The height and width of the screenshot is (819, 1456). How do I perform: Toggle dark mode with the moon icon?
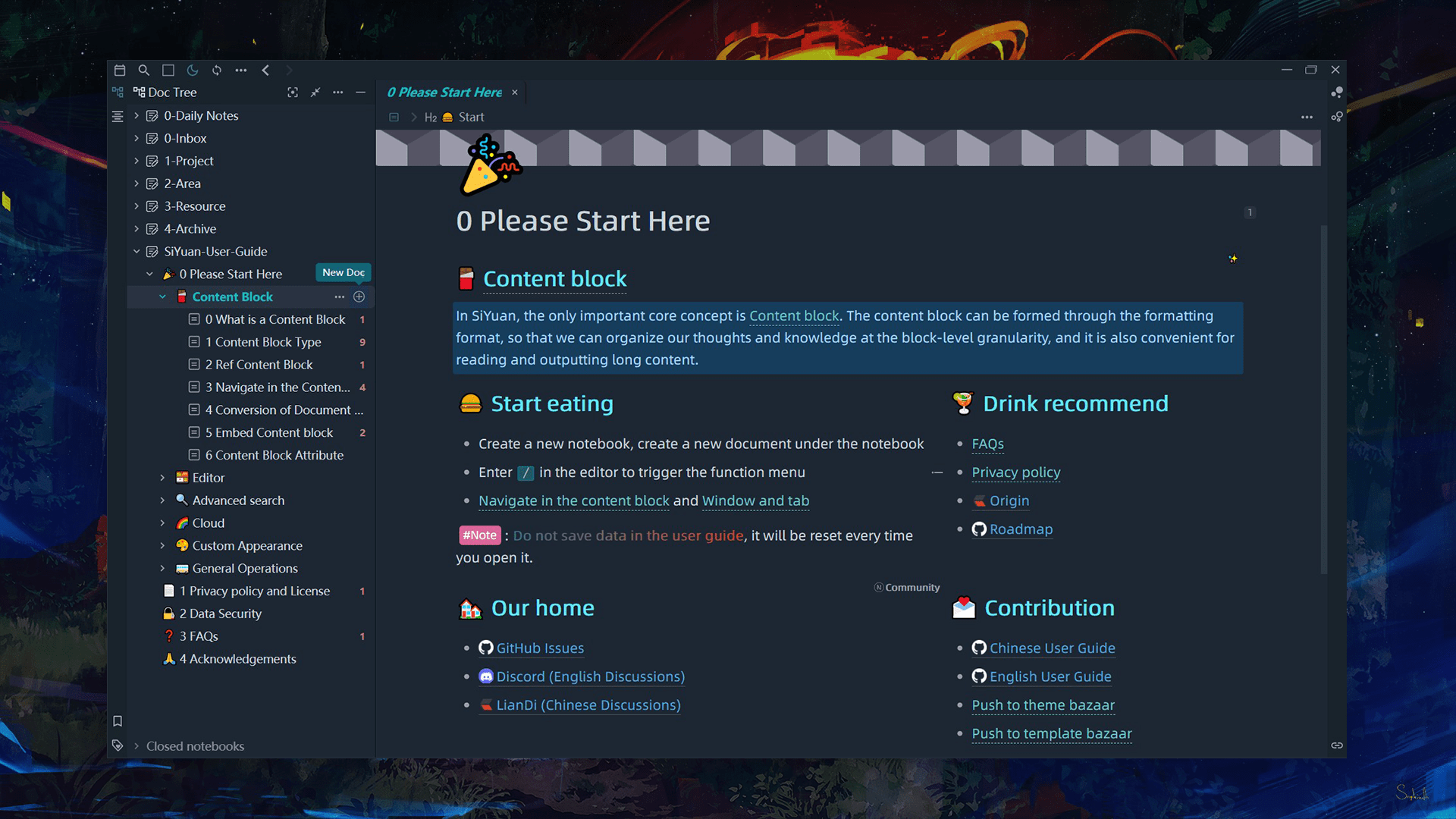tap(193, 70)
